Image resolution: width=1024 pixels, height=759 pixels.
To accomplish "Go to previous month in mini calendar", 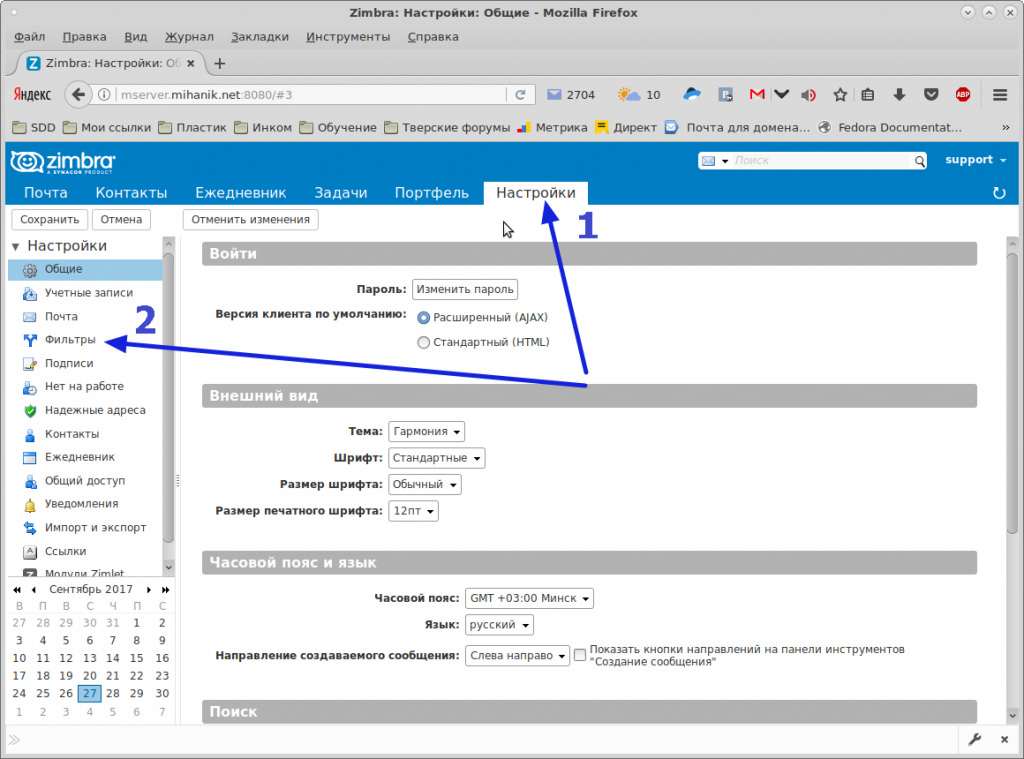I will click(34, 590).
